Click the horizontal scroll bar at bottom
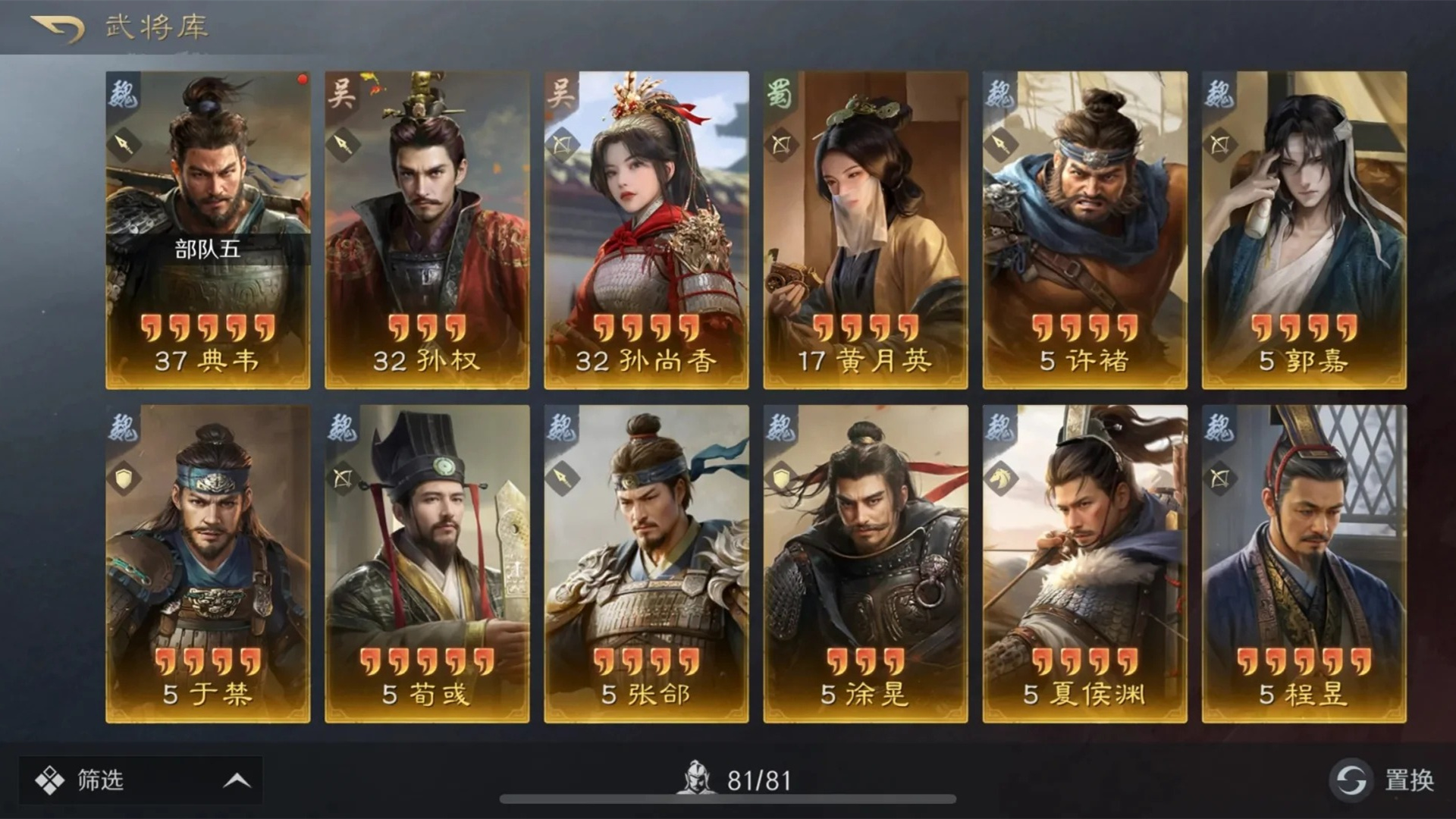Viewport: 1456px width, 819px height. (x=727, y=799)
